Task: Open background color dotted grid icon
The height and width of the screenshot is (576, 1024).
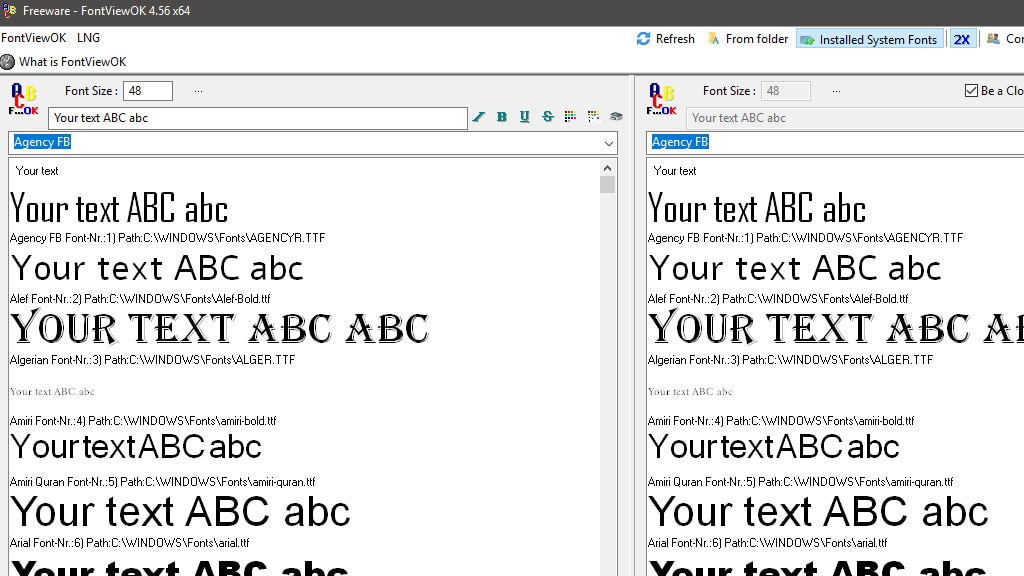Action: (593, 117)
